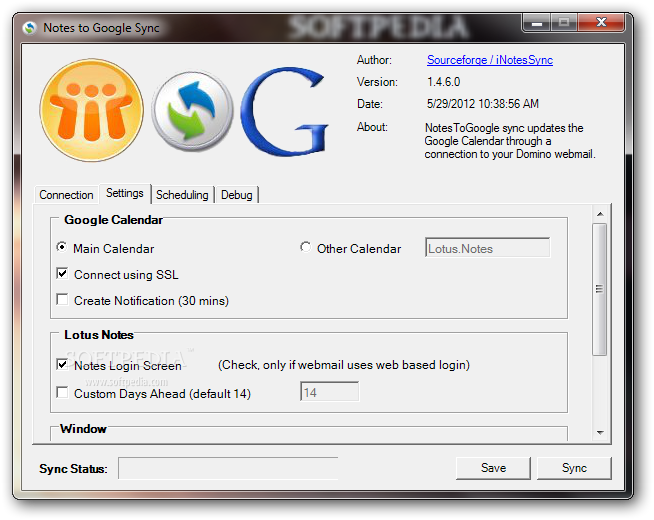This screenshot has width=654, height=520.
Task: Enable Create Notification (30 mins)
Action: 62,299
